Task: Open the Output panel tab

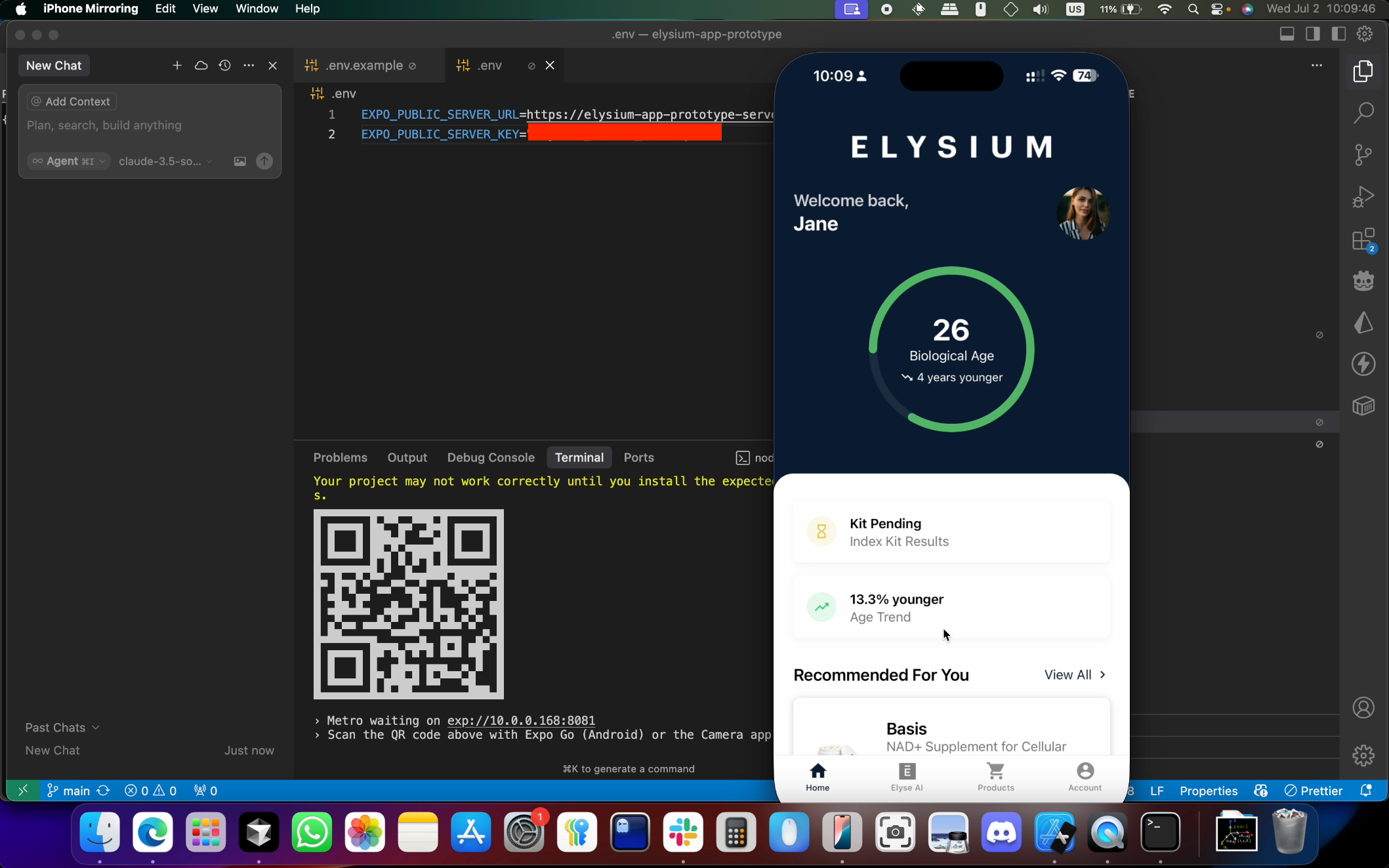Action: [407, 457]
